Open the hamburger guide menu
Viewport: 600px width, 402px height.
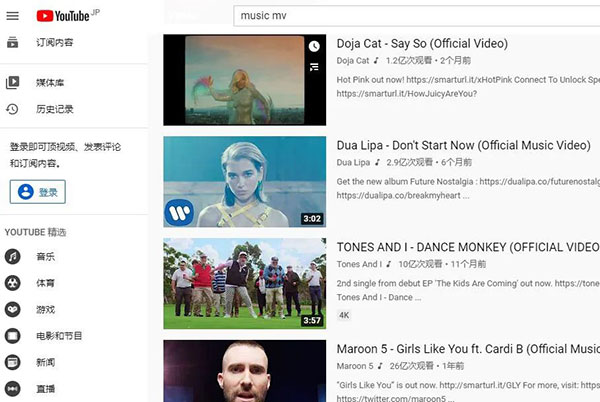coord(13,16)
